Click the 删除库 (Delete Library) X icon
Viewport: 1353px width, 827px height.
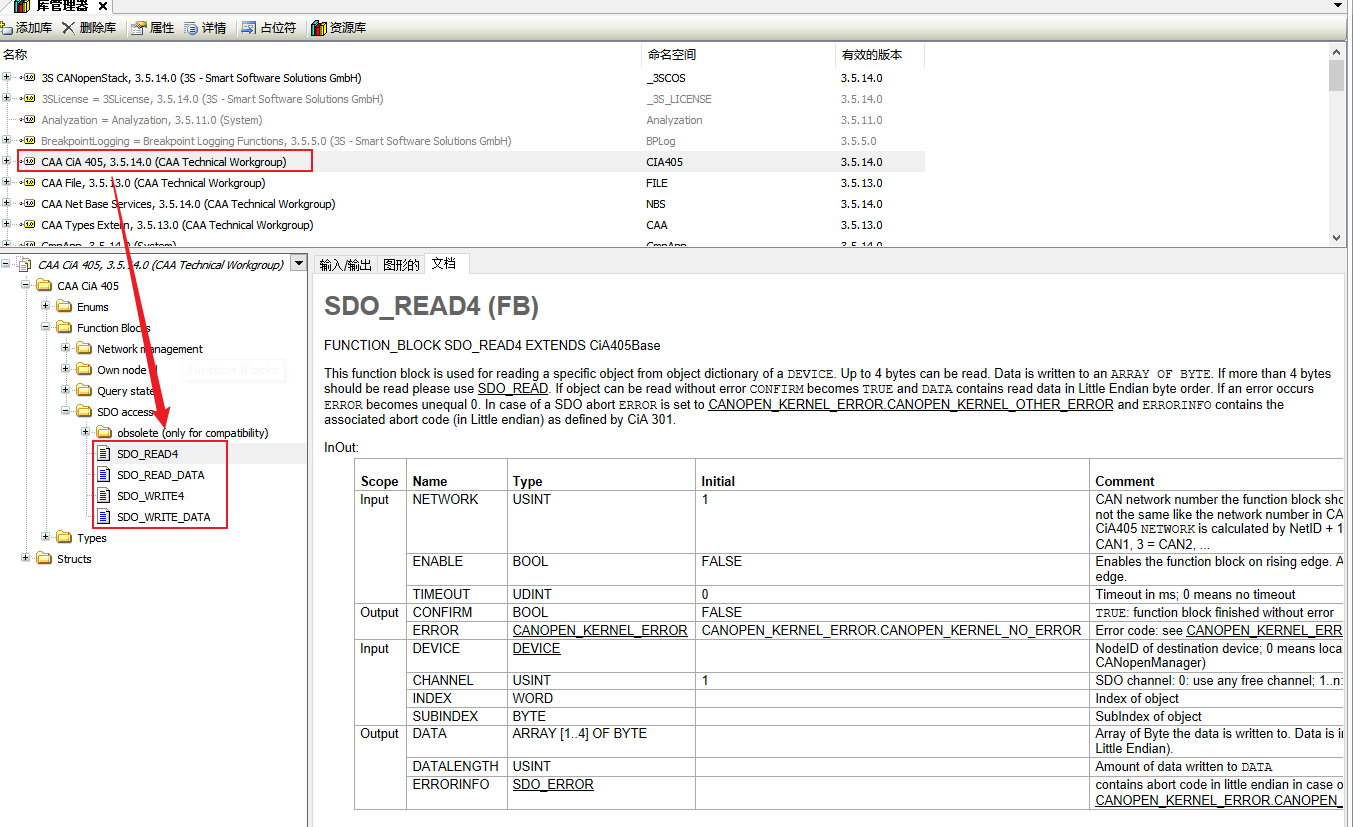[x=68, y=28]
